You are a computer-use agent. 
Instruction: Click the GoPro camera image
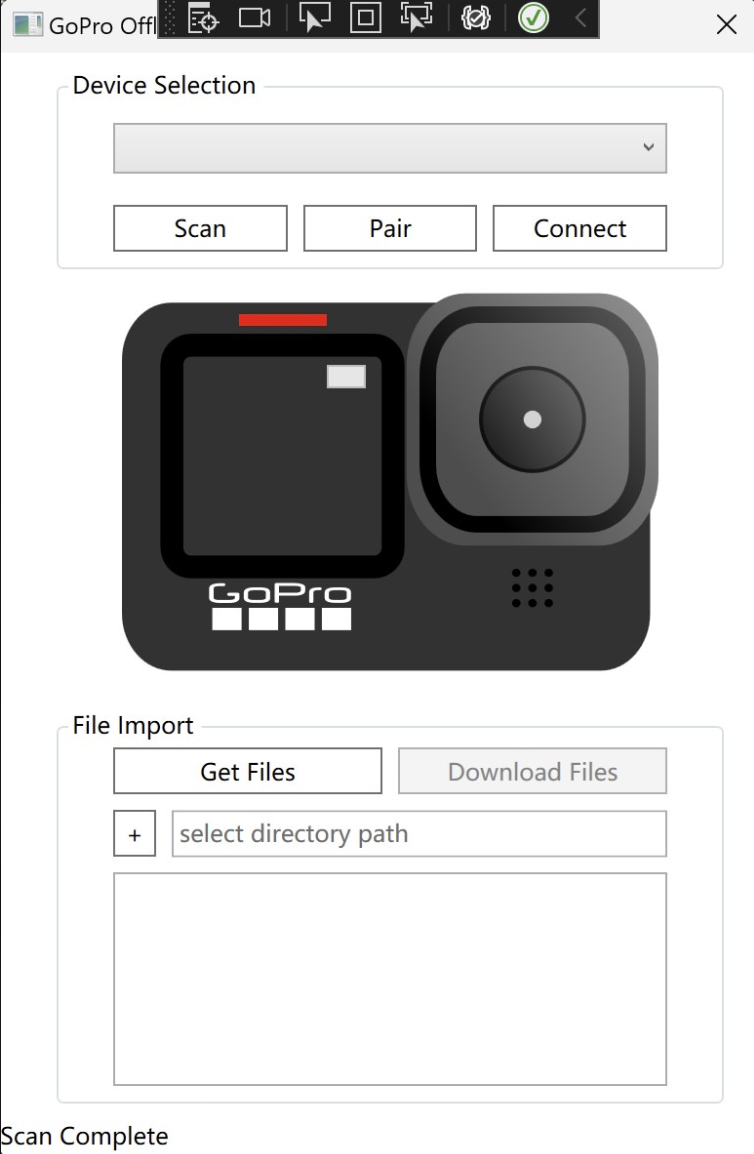pyautogui.click(x=390, y=482)
